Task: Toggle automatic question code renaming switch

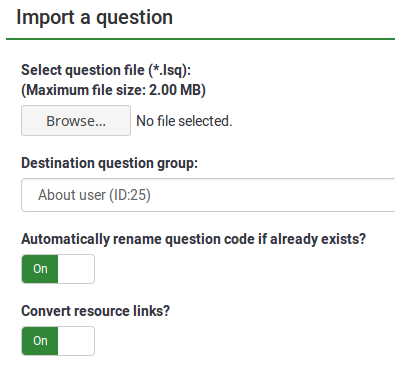Action: pos(58,269)
